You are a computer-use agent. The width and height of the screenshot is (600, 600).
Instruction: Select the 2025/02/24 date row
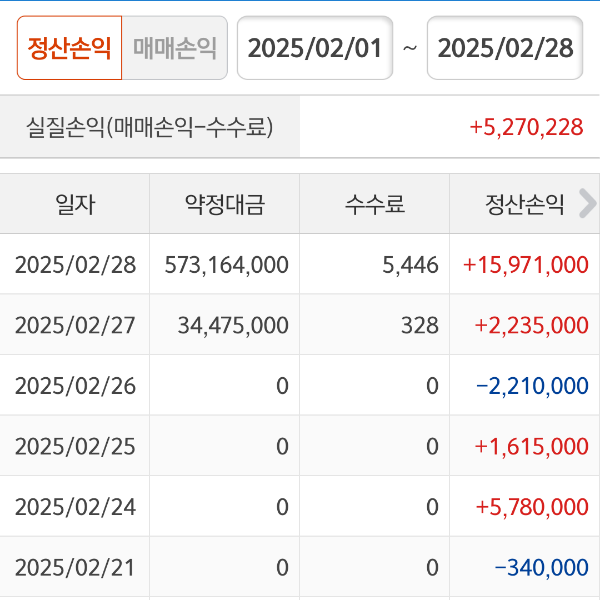(x=75, y=507)
